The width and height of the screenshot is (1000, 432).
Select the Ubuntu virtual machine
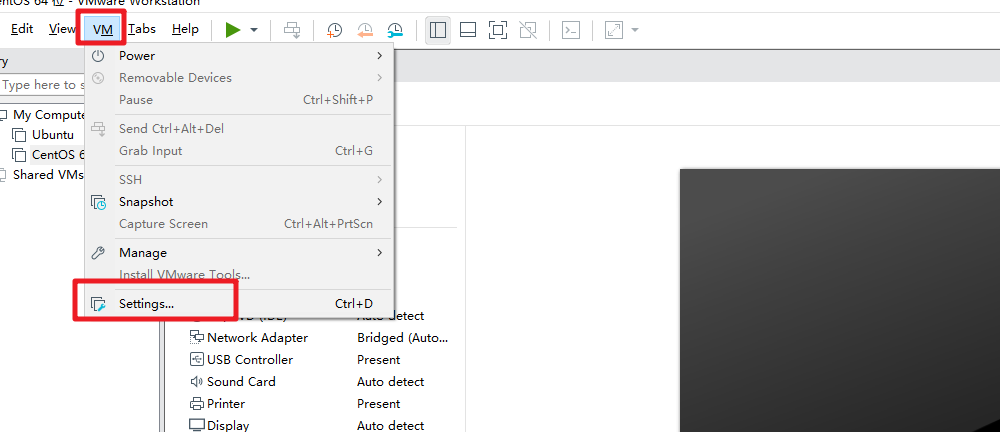[53, 135]
